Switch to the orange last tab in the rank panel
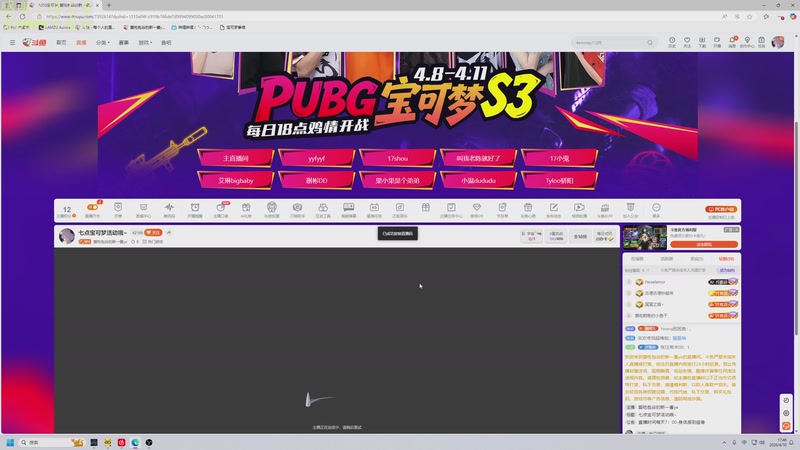 [726, 259]
